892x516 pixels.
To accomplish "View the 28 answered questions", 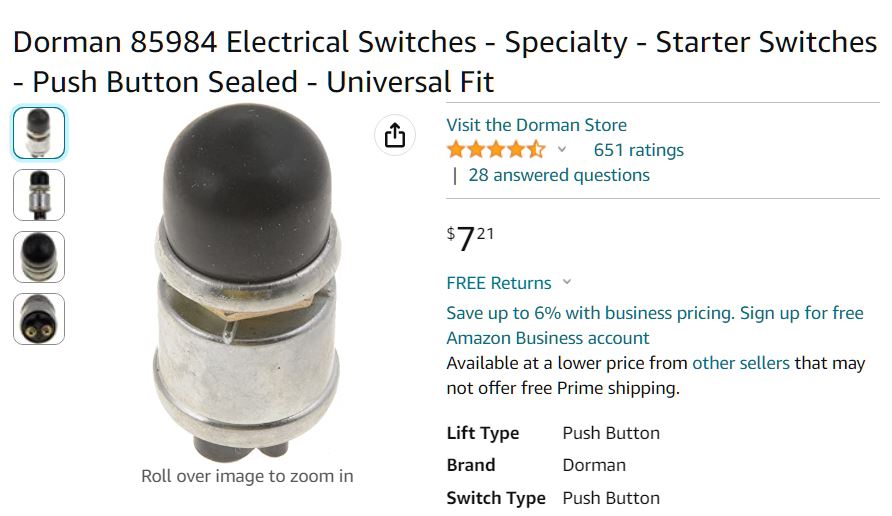I will pos(558,175).
